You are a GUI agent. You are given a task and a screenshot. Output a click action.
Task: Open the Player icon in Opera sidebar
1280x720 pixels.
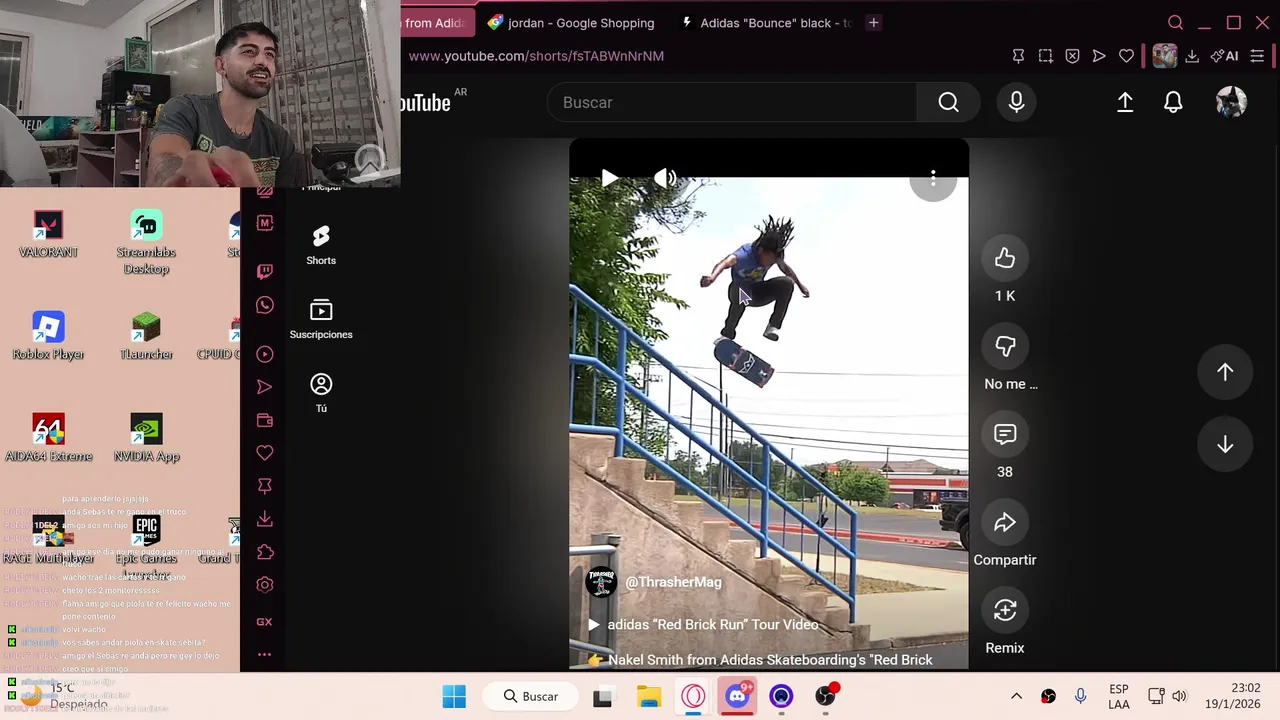(264, 354)
